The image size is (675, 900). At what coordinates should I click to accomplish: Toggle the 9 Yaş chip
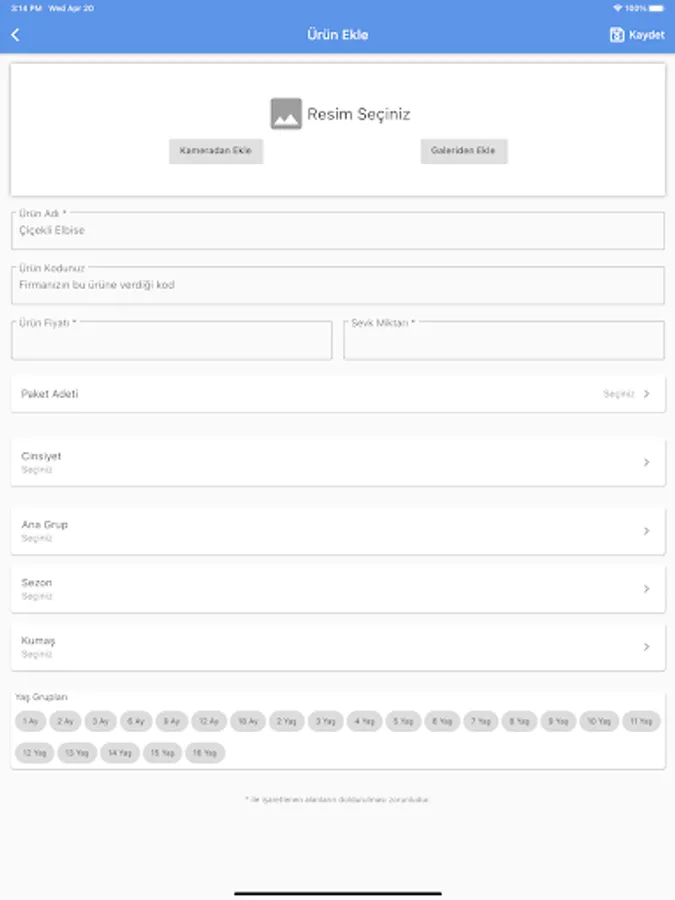[558, 721]
